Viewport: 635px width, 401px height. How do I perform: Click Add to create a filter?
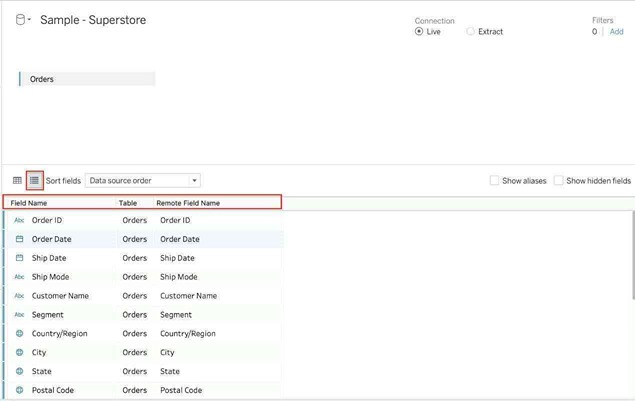pos(616,32)
